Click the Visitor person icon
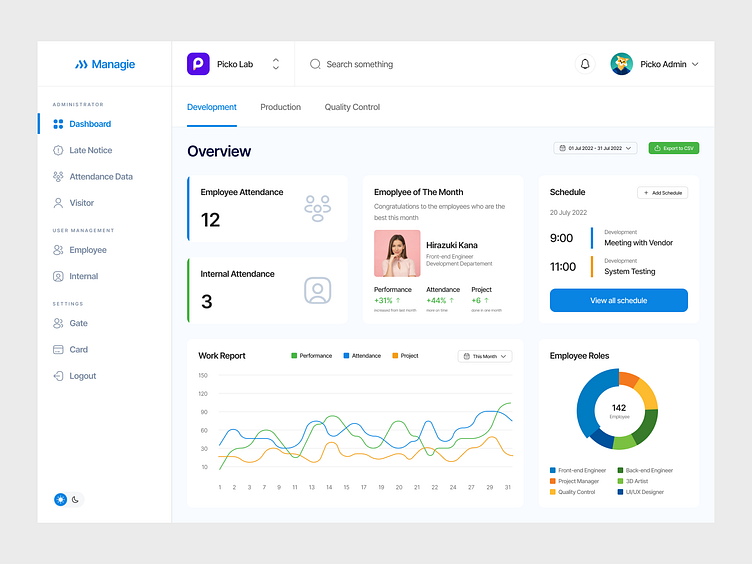The height and width of the screenshot is (564, 752). [x=58, y=203]
